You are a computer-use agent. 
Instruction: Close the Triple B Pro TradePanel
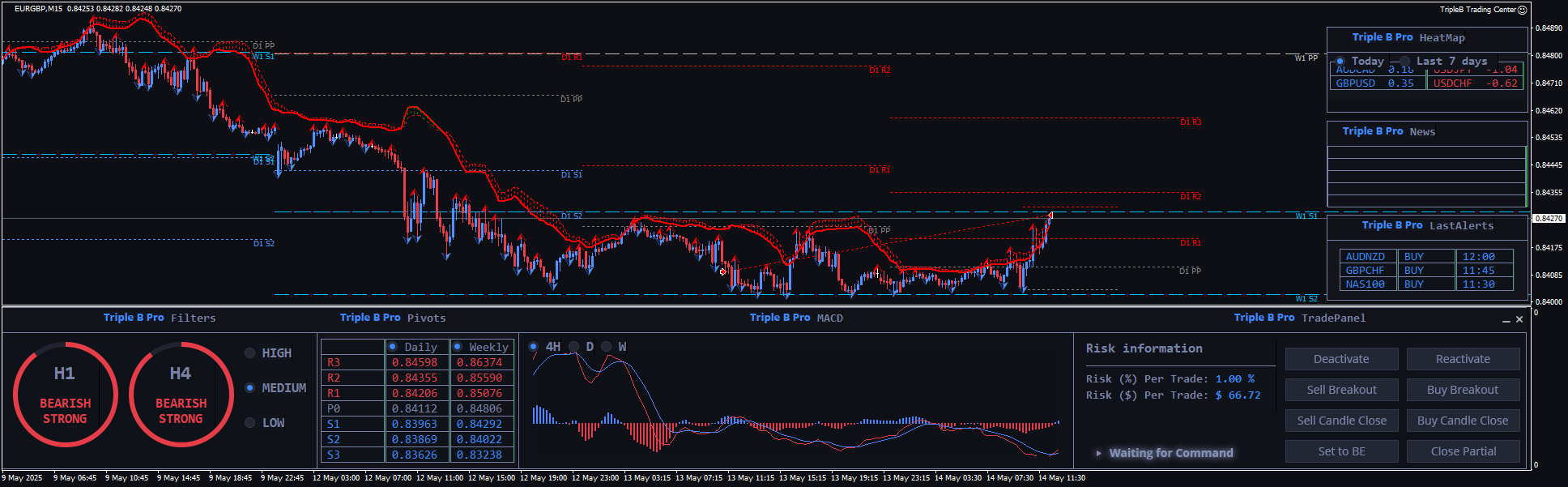tap(1519, 319)
